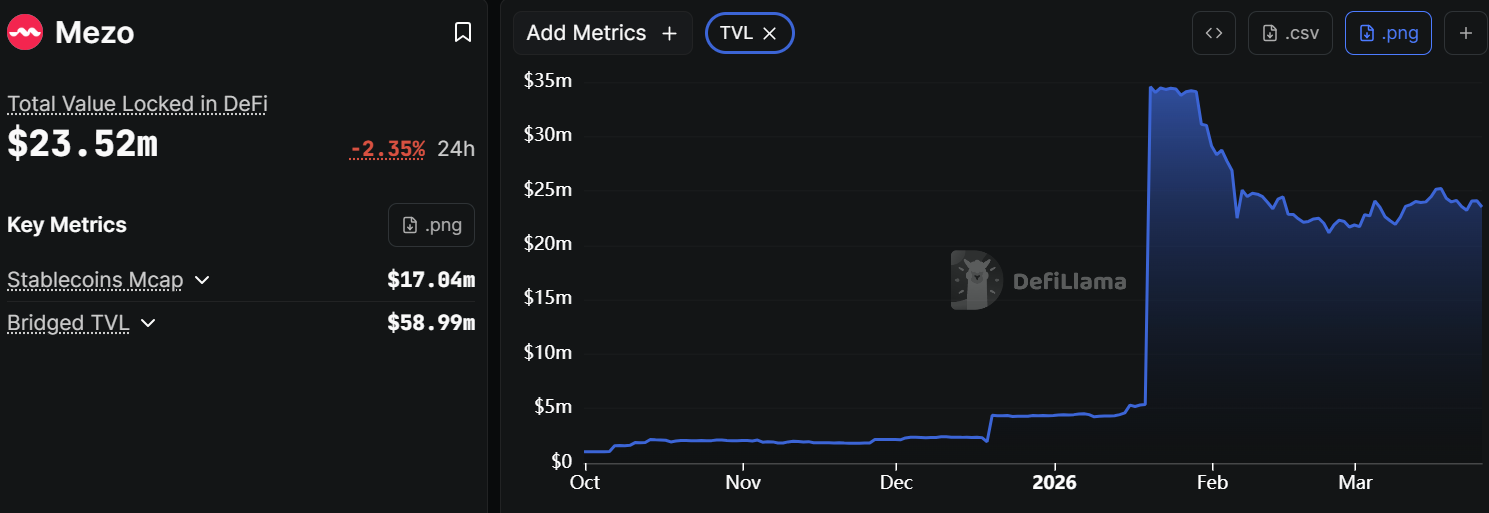Viewport: 1489px width, 513px height.
Task: Click the Stablecoins Mcap label
Action: point(95,280)
